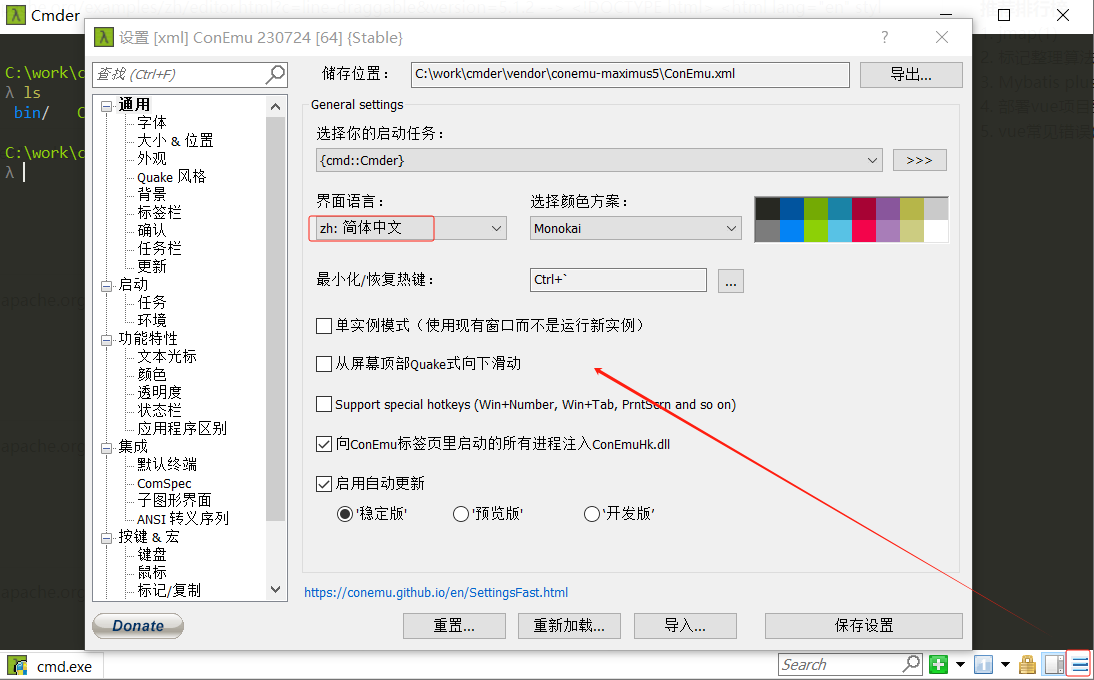
Task: Click tree scrollbar down arrow
Action: pos(276,590)
